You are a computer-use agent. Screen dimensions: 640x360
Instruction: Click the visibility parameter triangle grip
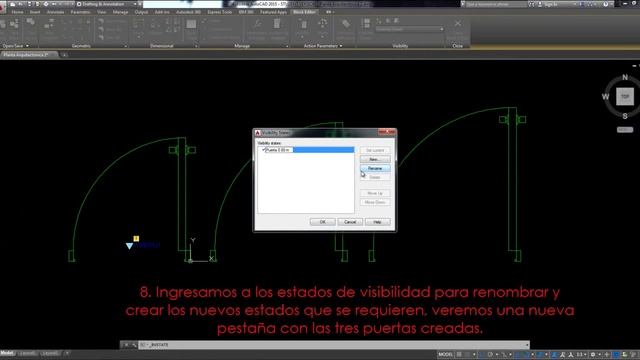coord(129,246)
